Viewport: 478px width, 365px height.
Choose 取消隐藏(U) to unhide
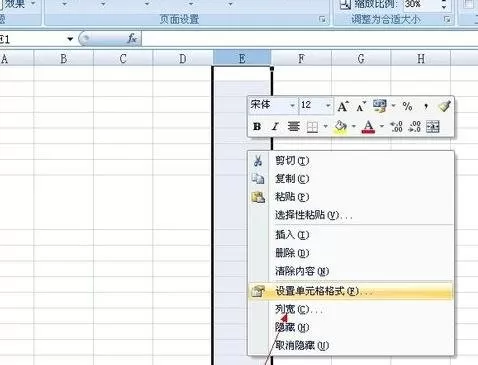click(x=351, y=346)
